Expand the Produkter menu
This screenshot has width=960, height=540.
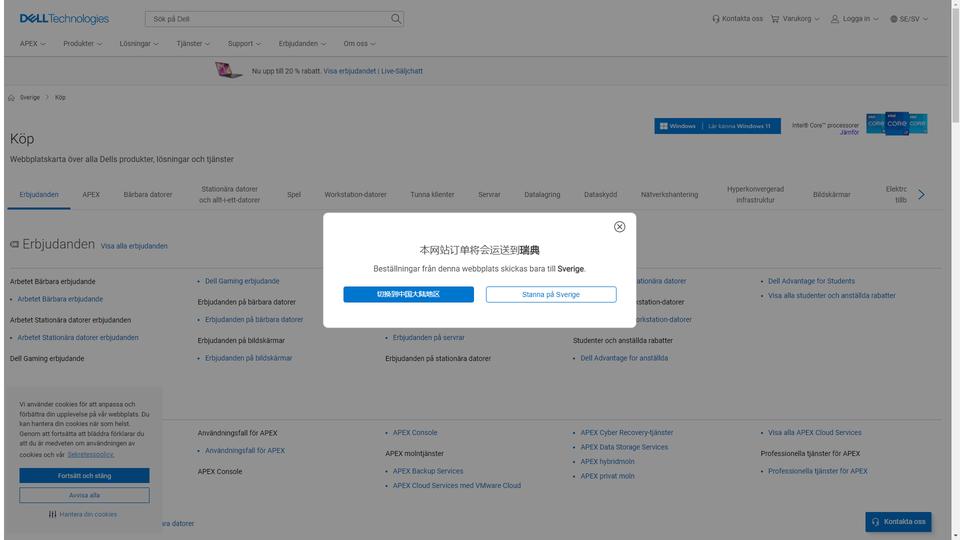pyautogui.click(x=83, y=43)
